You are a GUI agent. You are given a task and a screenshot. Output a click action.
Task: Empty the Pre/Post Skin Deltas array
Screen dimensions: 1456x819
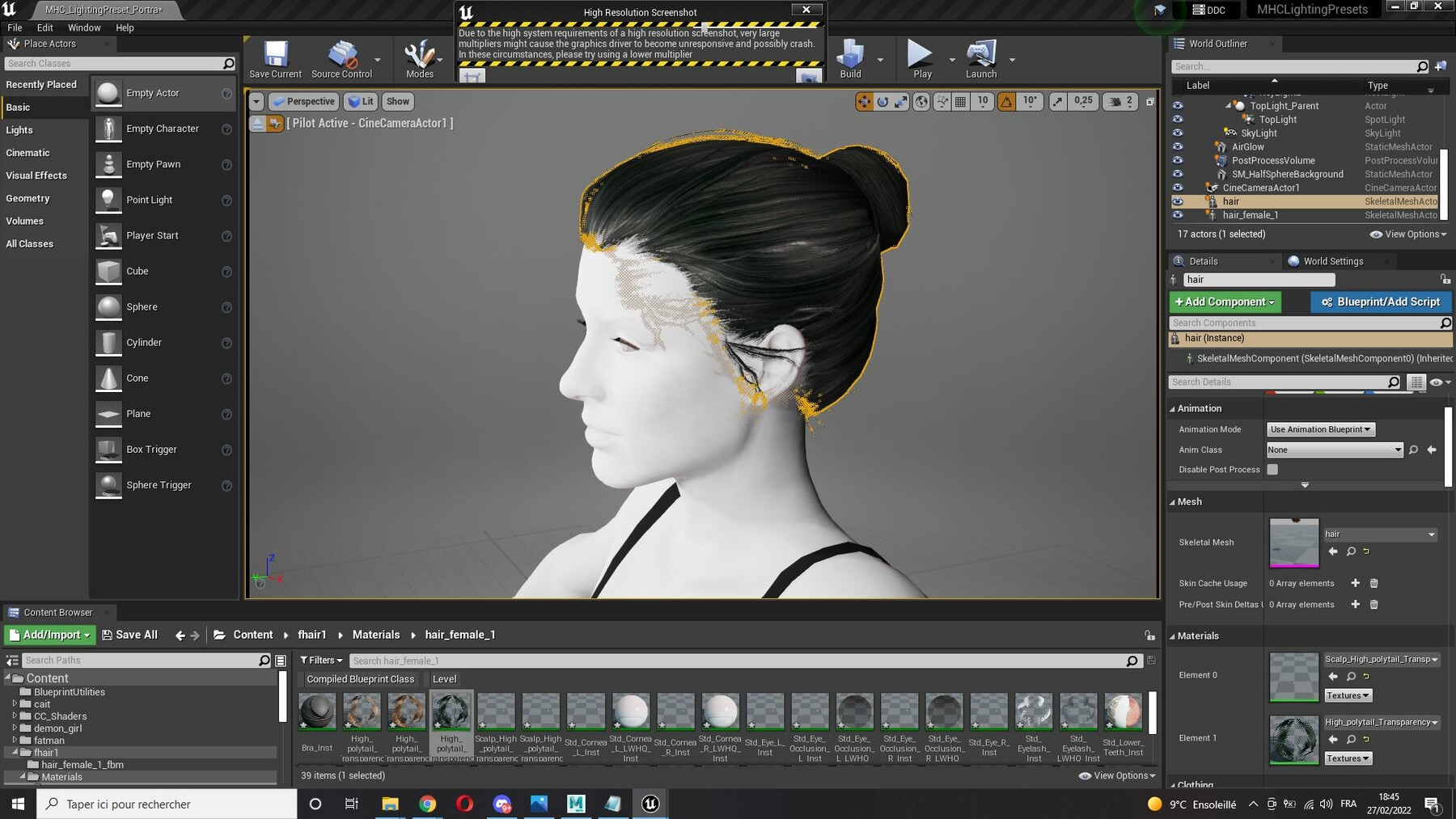coord(1373,604)
